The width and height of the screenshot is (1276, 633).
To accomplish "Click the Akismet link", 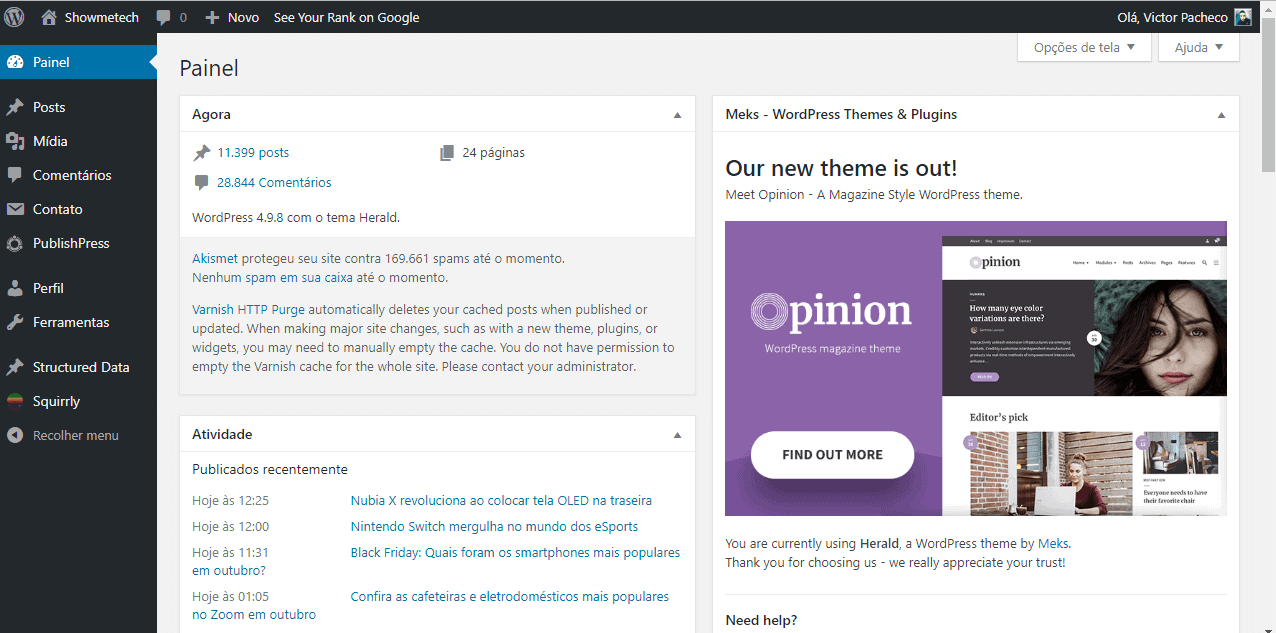I will [x=215, y=258].
